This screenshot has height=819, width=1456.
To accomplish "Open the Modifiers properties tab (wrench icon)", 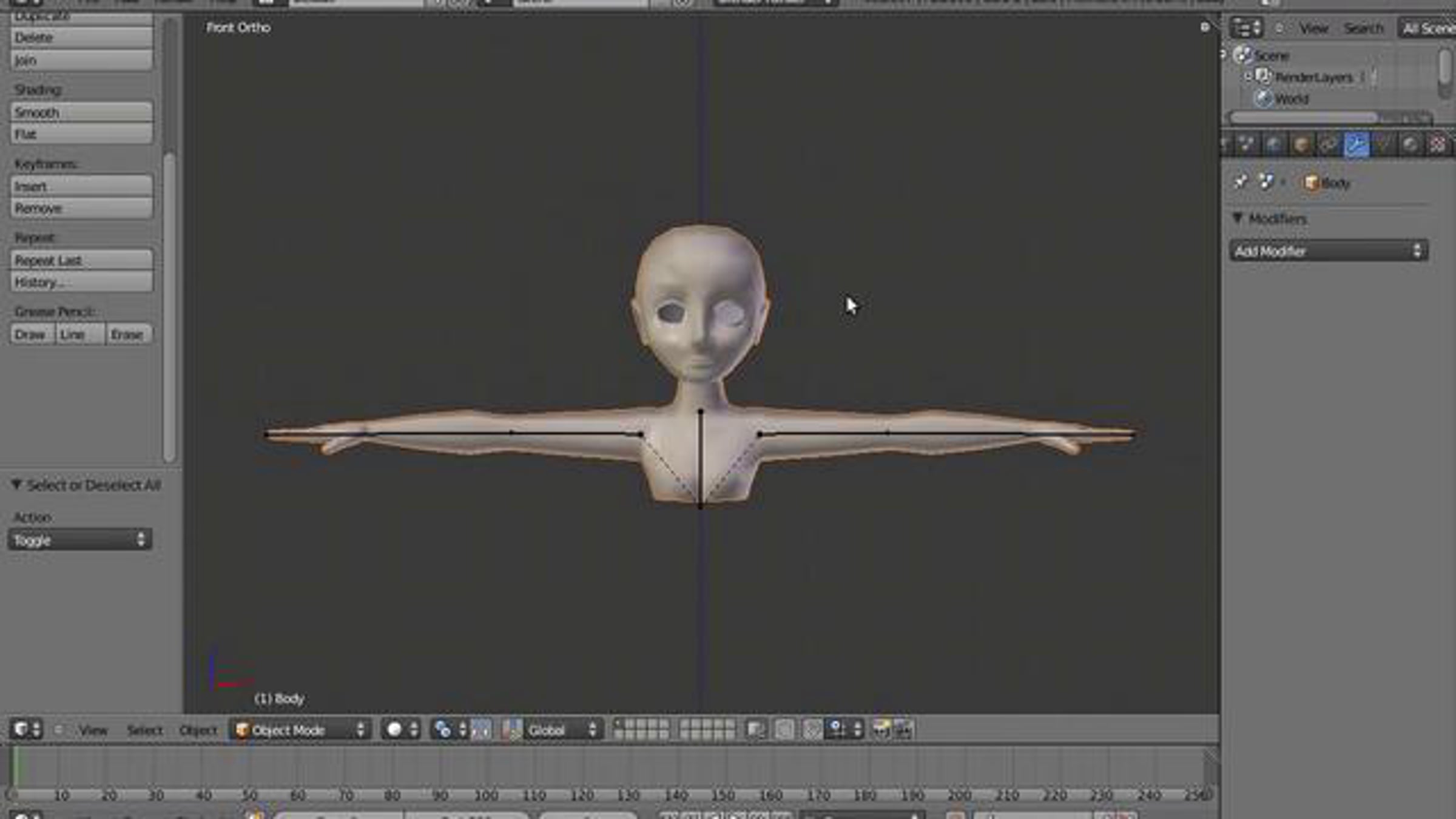I will click(x=1356, y=145).
